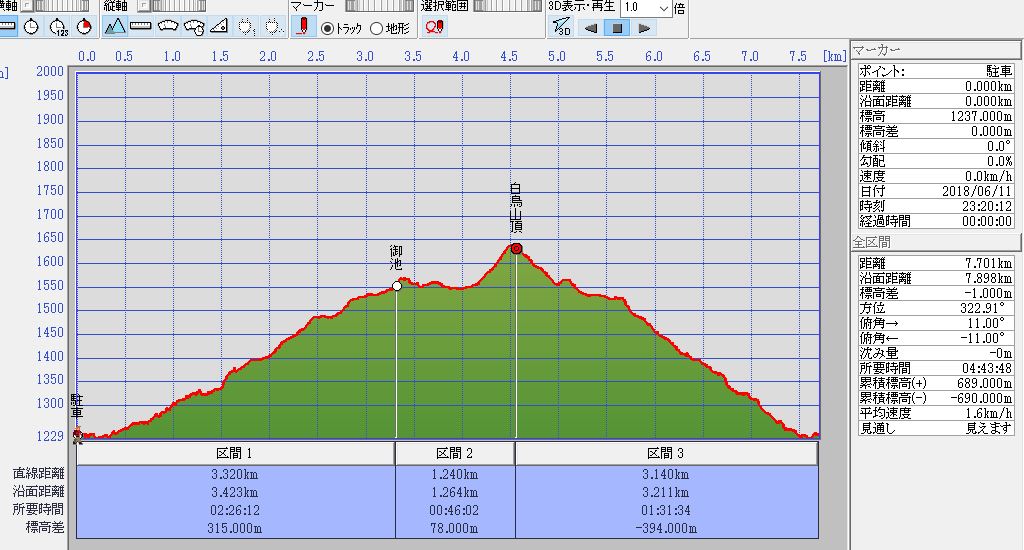Select the 区間 3 column header
This screenshot has height=550, width=1024.
click(667, 453)
